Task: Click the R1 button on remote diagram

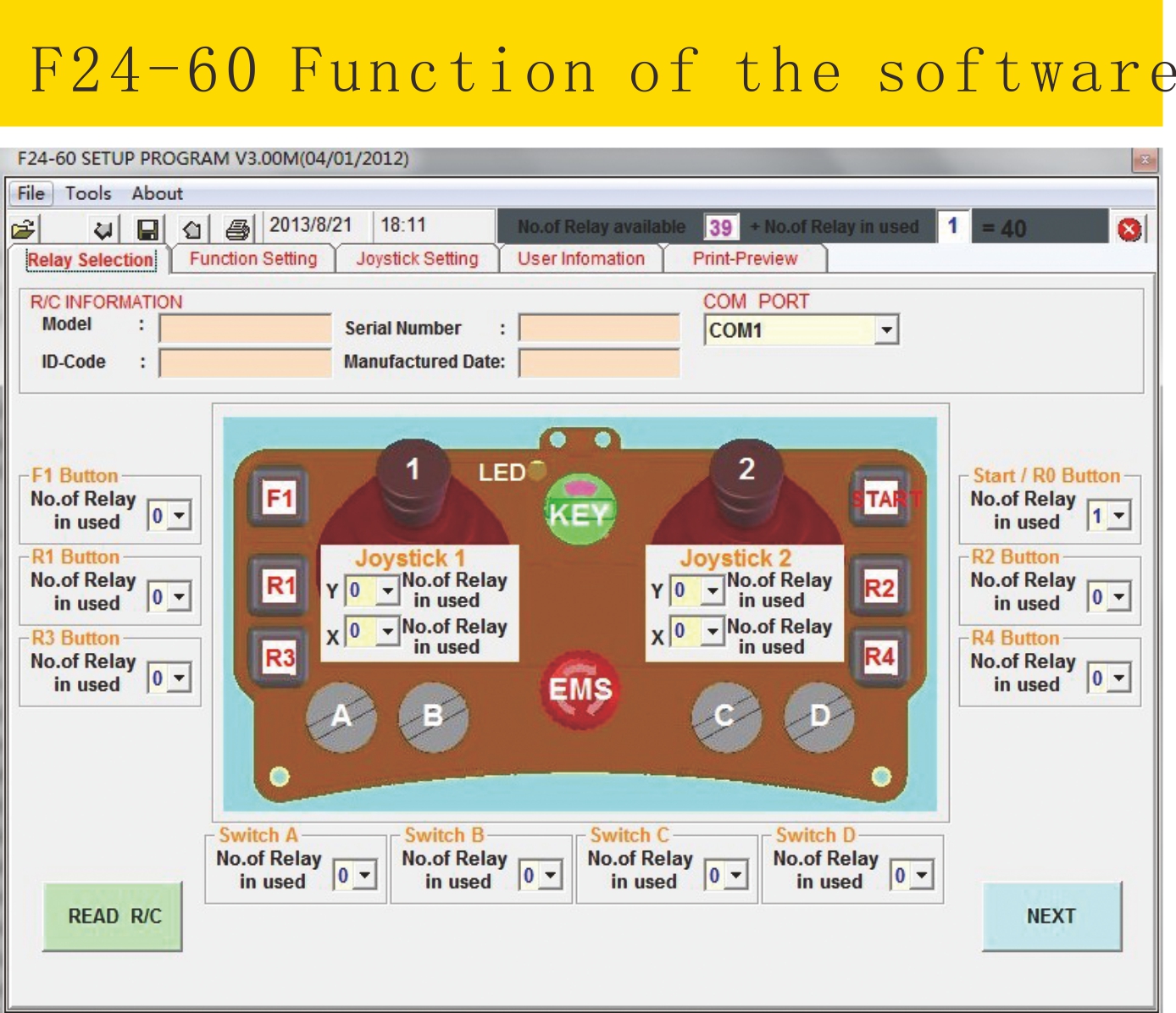Action: [280, 585]
